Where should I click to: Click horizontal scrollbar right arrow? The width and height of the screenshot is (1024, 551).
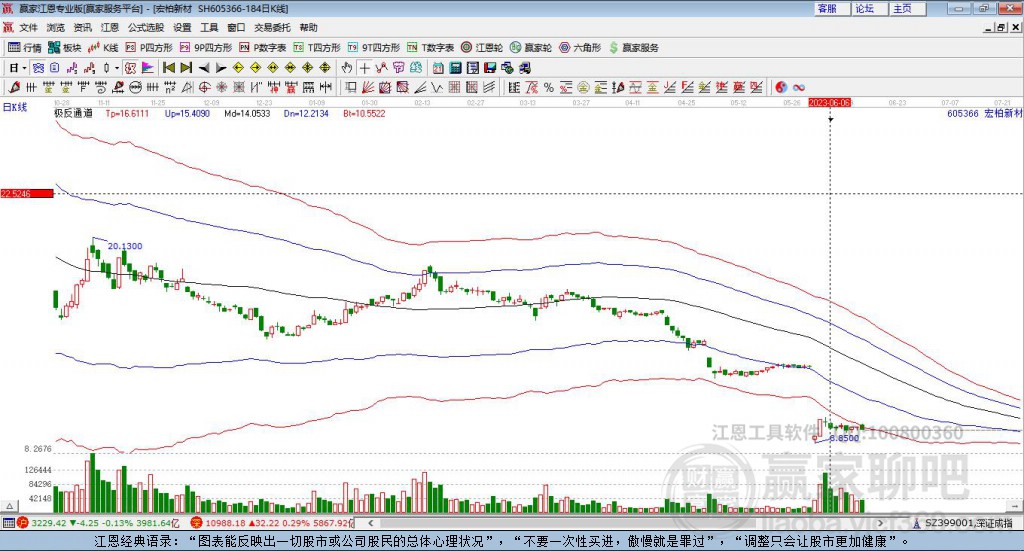880,523
